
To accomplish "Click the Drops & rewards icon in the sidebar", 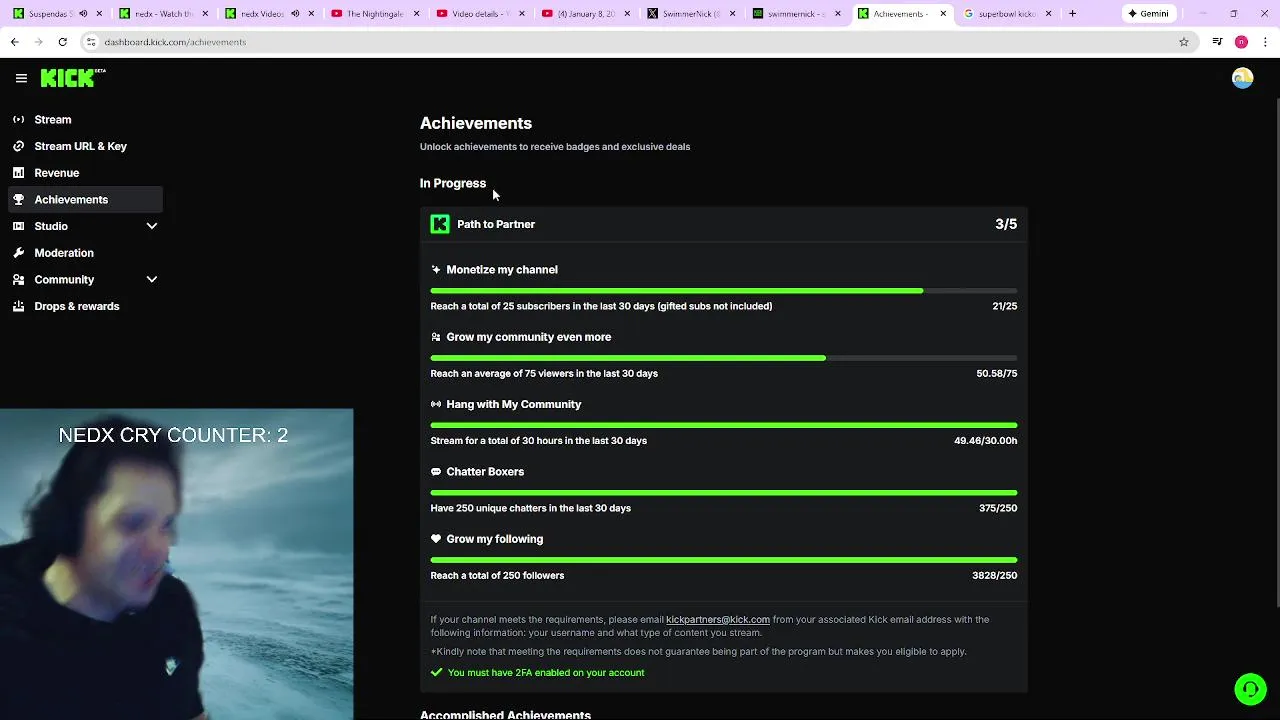I will click(x=18, y=306).
